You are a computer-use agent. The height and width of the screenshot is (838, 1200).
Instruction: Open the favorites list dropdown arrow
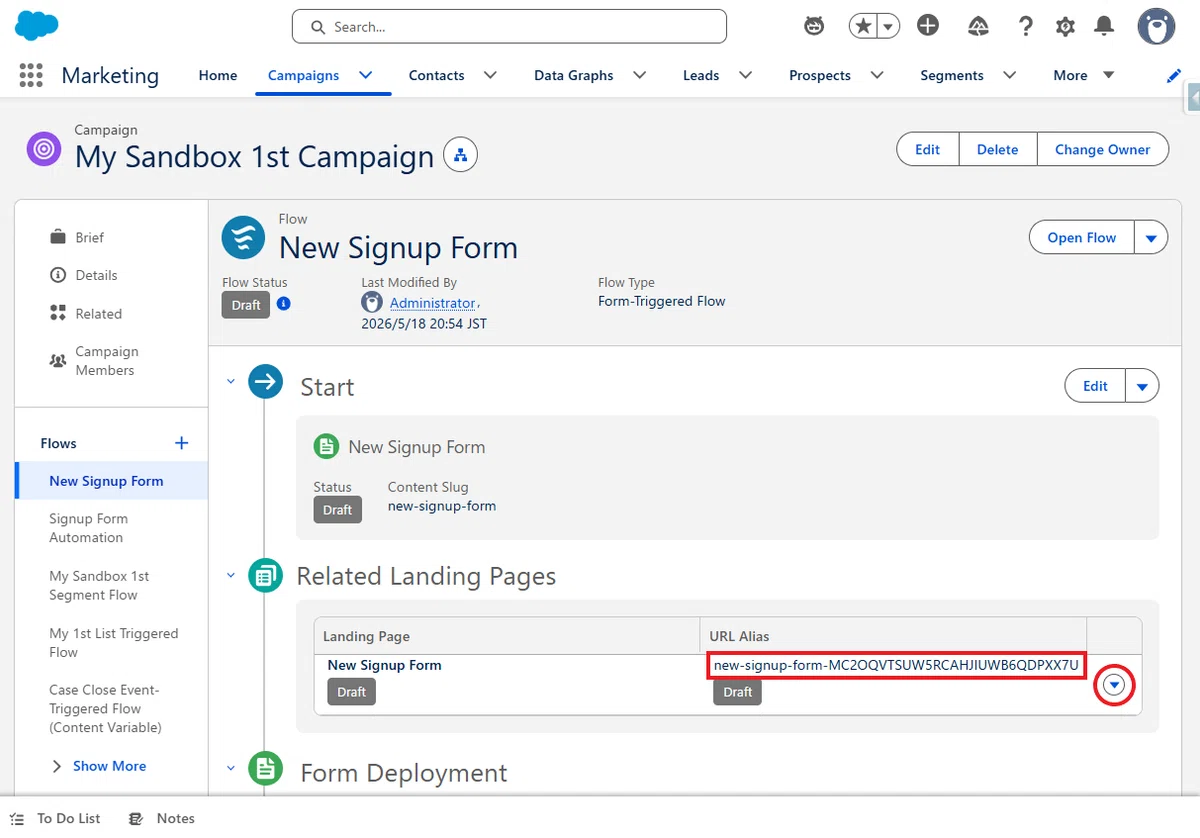pyautogui.click(x=888, y=26)
